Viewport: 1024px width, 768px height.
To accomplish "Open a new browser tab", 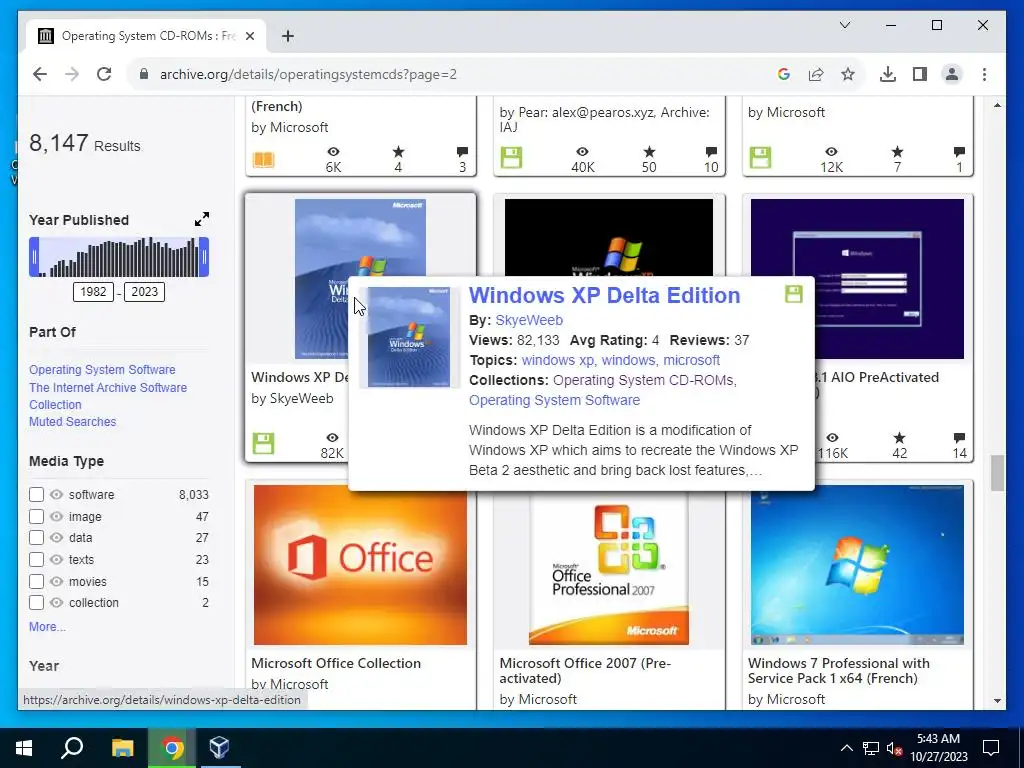I will 287,36.
